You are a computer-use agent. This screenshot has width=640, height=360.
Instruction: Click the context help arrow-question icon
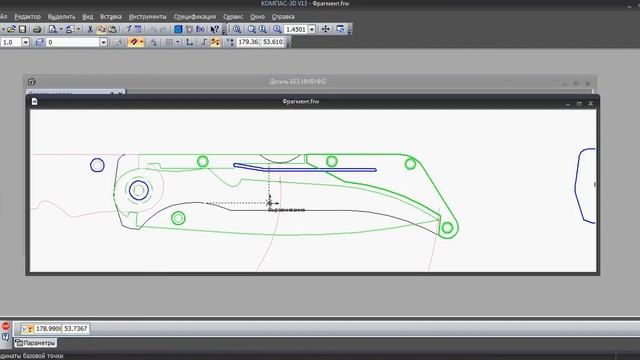(x=214, y=29)
